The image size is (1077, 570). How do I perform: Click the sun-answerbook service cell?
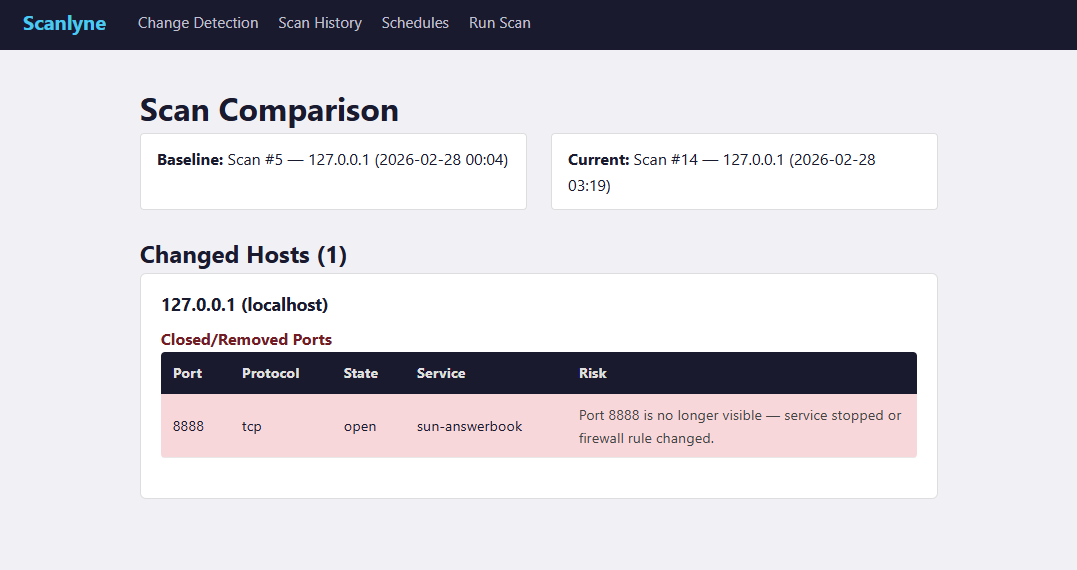point(469,426)
